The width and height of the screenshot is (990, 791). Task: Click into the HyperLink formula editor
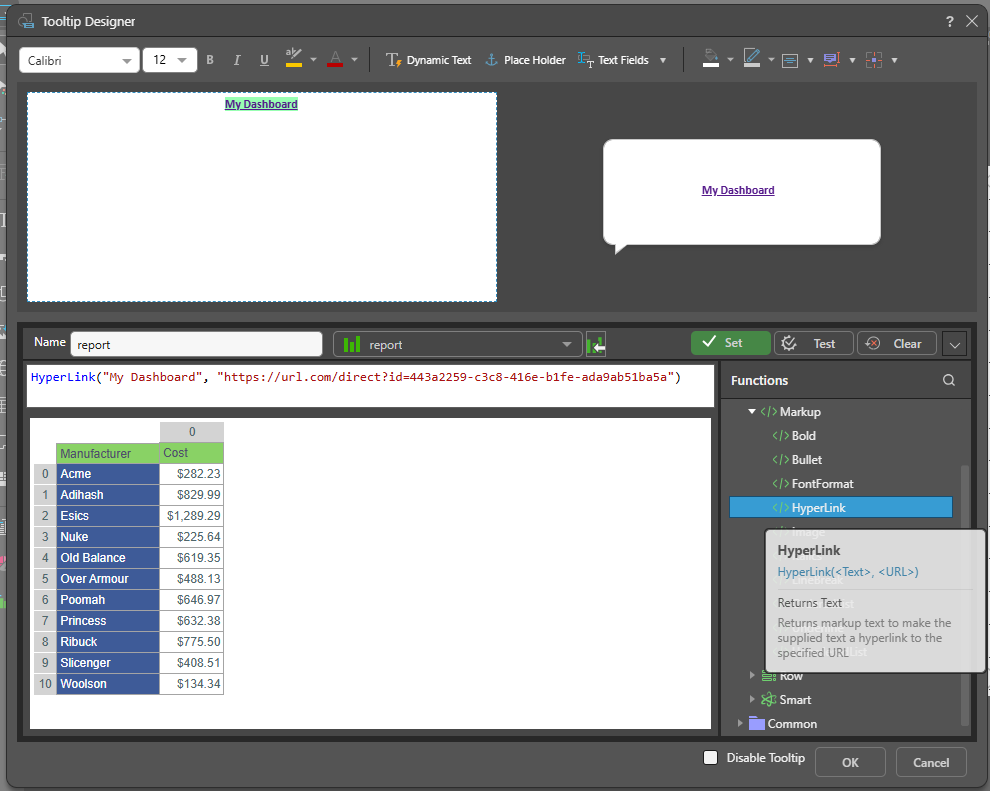pyautogui.click(x=370, y=386)
